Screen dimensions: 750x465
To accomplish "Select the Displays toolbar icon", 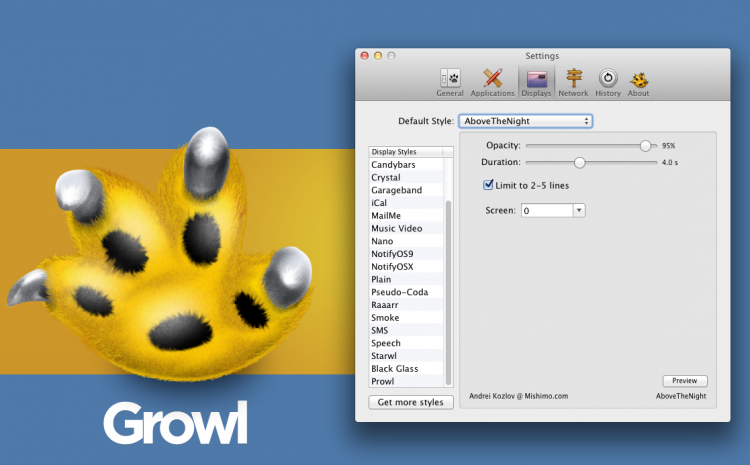I will pos(536,82).
